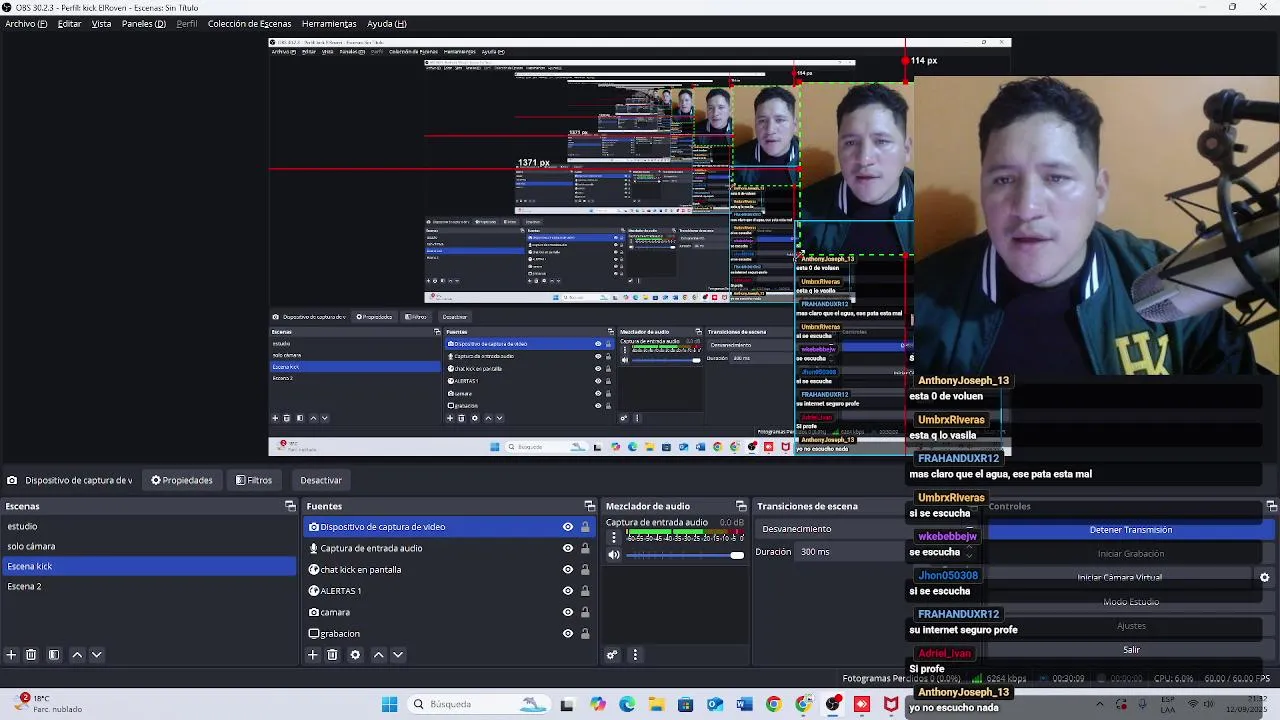Click the Propiedades button
Screen dimensions: 1280x720
click(x=182, y=480)
